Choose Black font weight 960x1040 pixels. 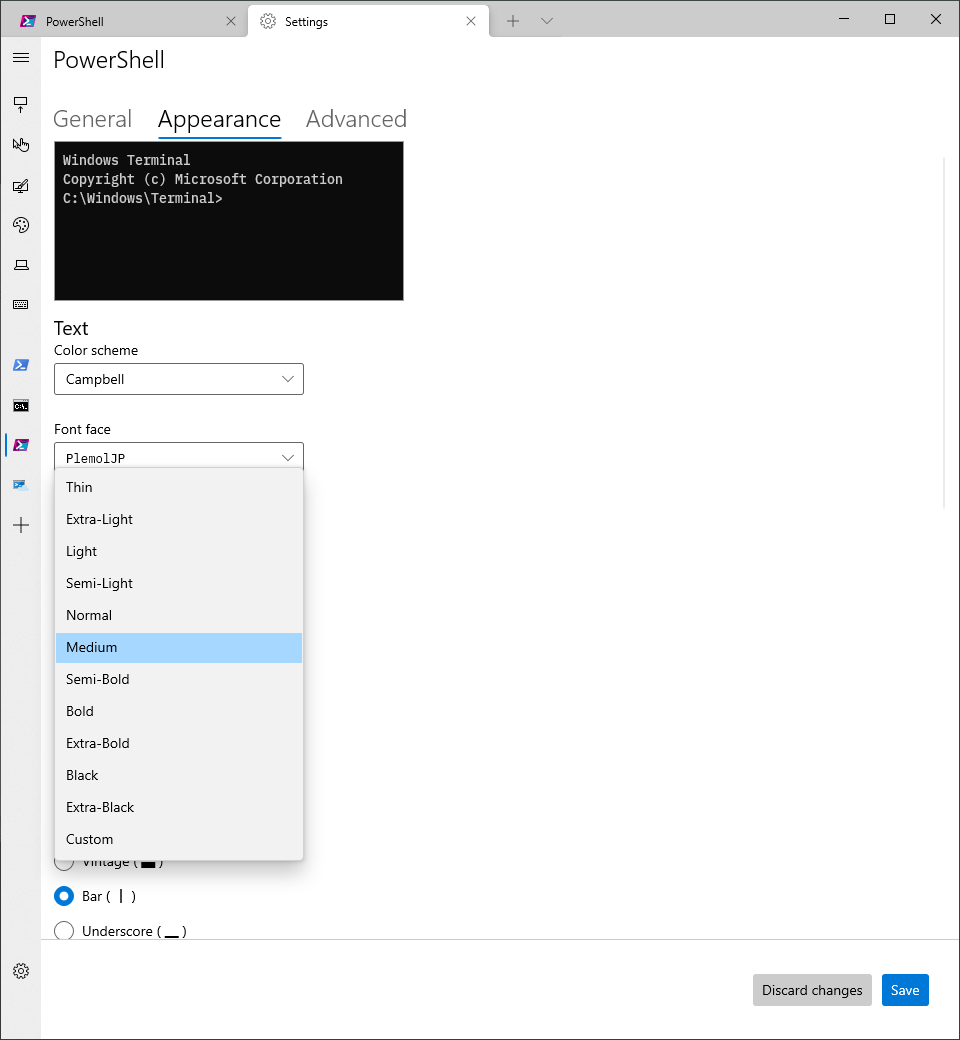[x=178, y=775]
